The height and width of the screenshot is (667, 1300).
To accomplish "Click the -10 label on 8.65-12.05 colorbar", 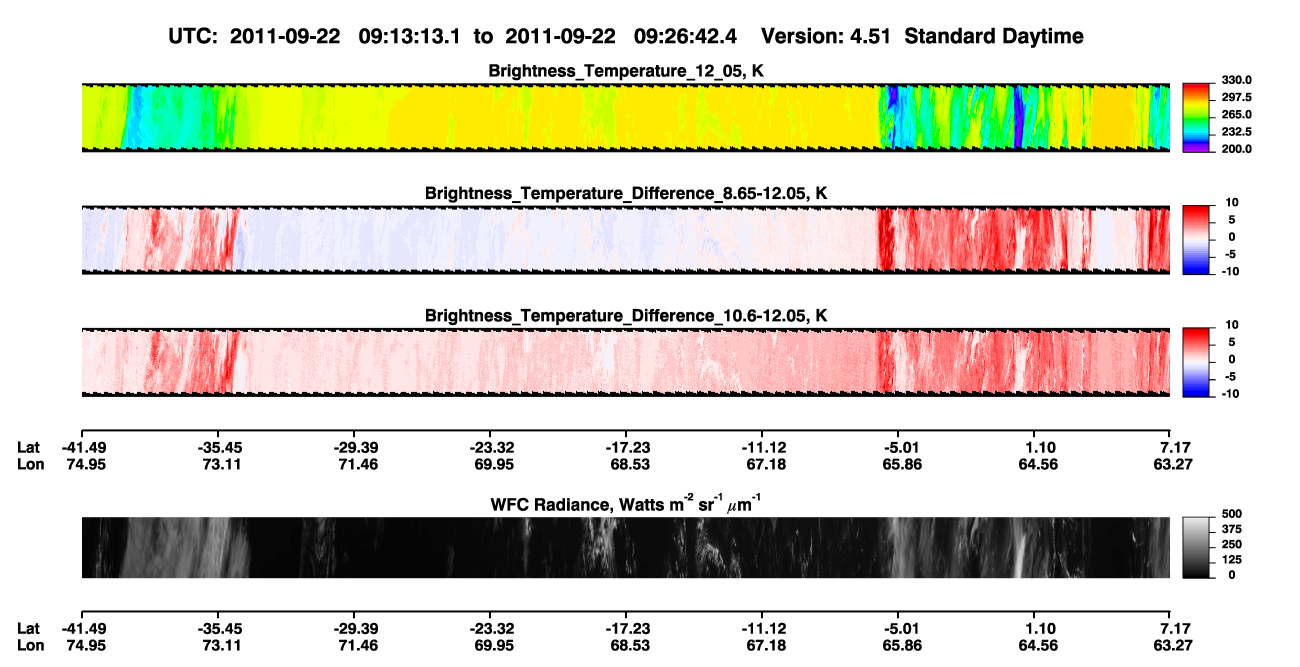I will click(x=1232, y=272).
